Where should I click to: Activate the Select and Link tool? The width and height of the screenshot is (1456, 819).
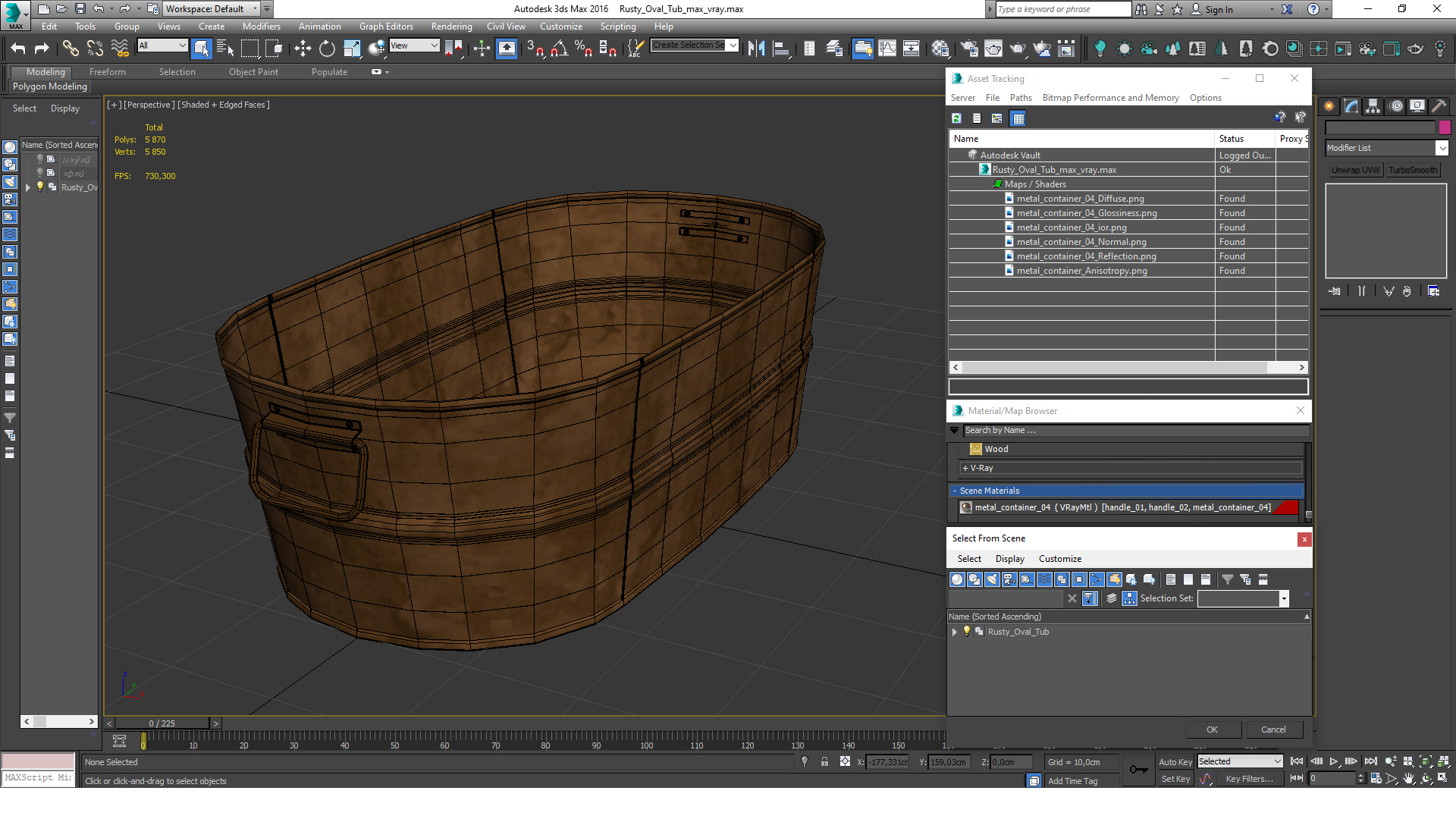(71, 49)
